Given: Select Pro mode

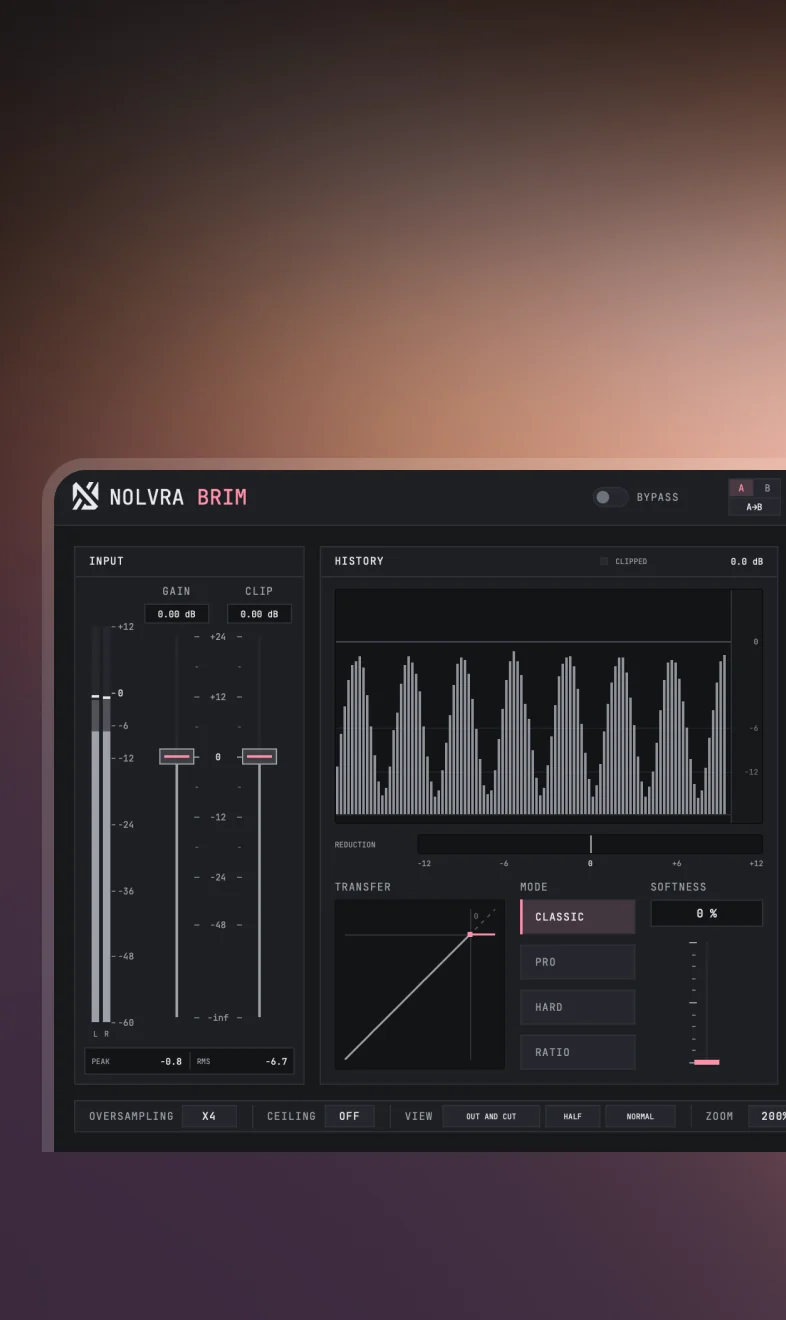Looking at the screenshot, I should [x=578, y=962].
